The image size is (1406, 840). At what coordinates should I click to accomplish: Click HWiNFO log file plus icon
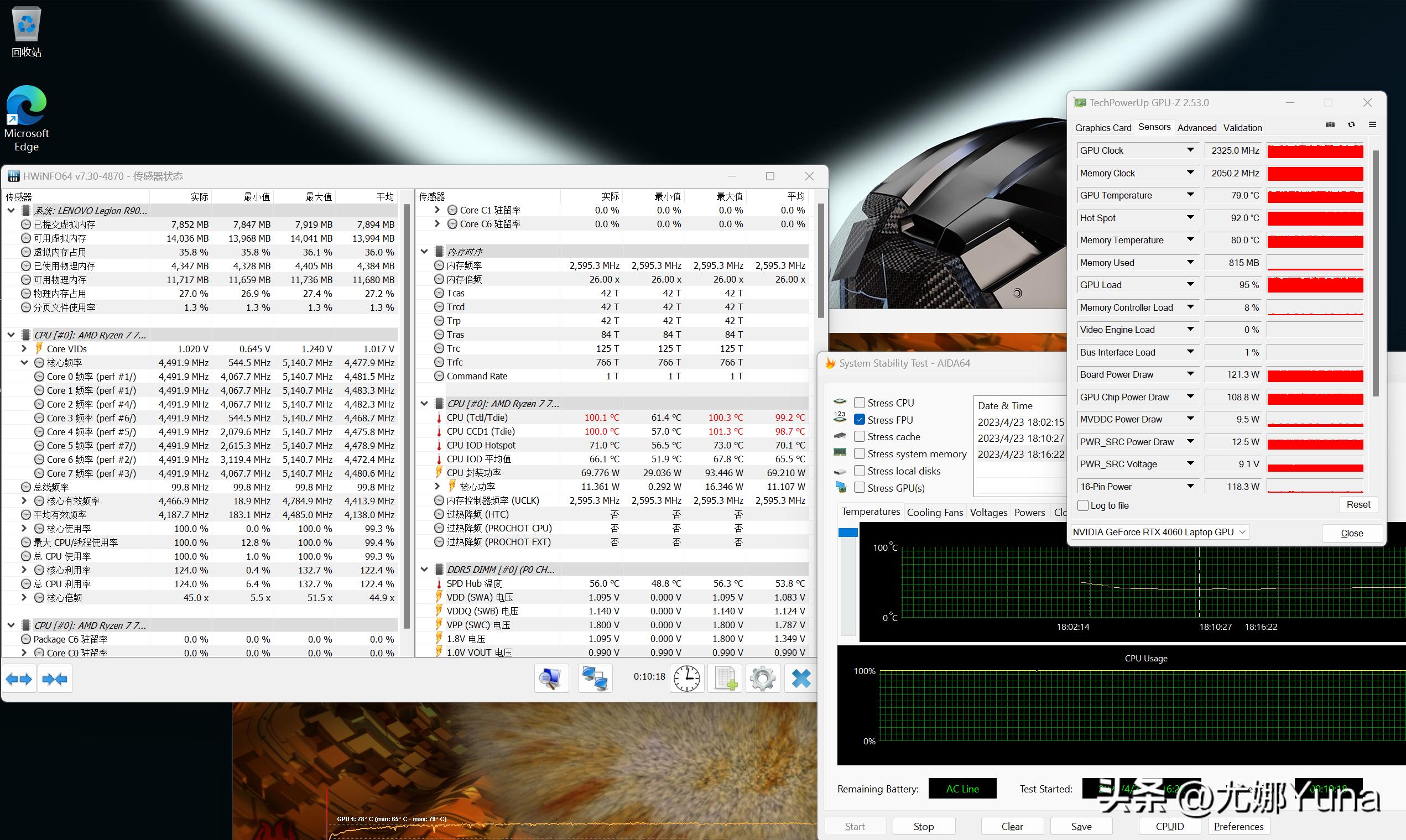(725, 678)
